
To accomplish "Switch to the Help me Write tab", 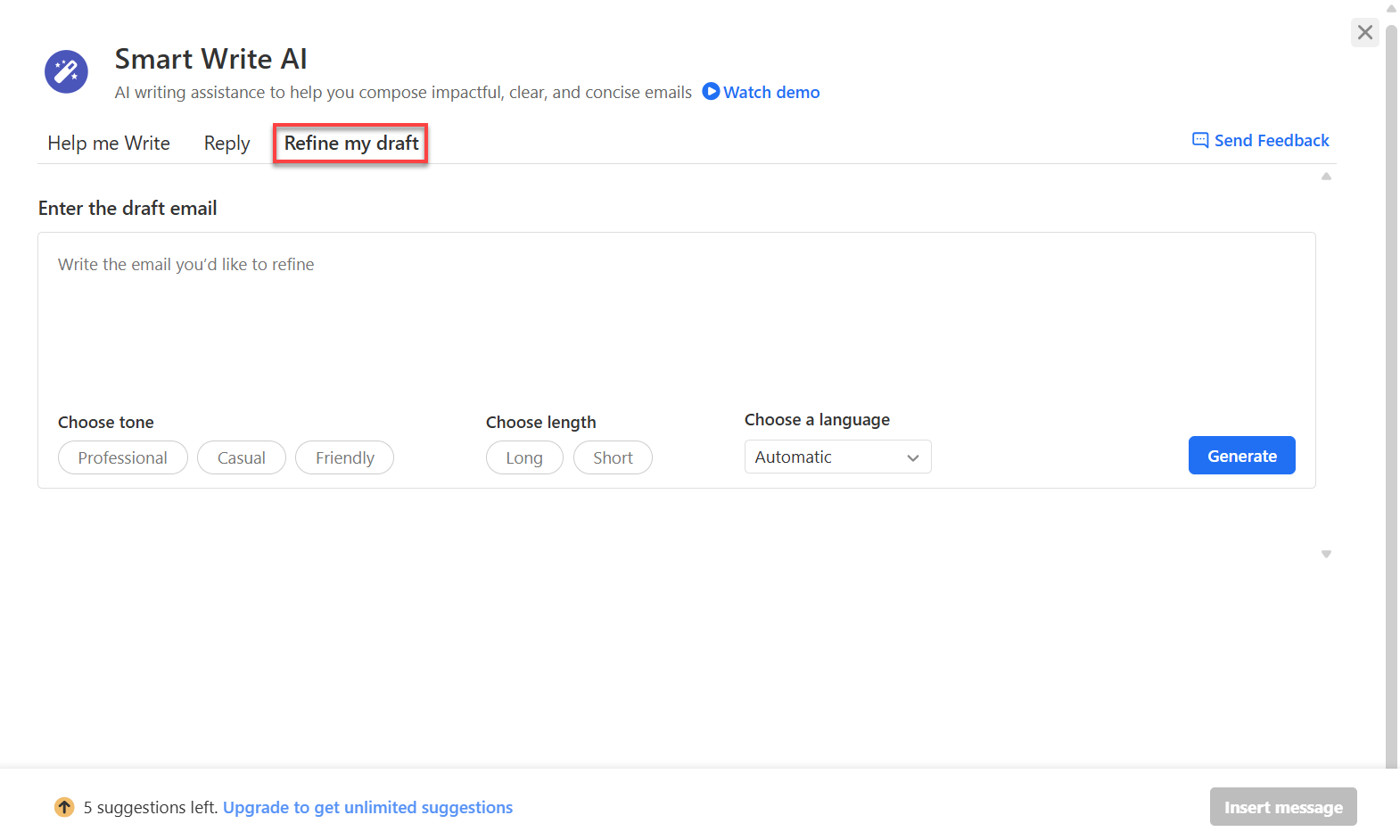I will click(109, 143).
